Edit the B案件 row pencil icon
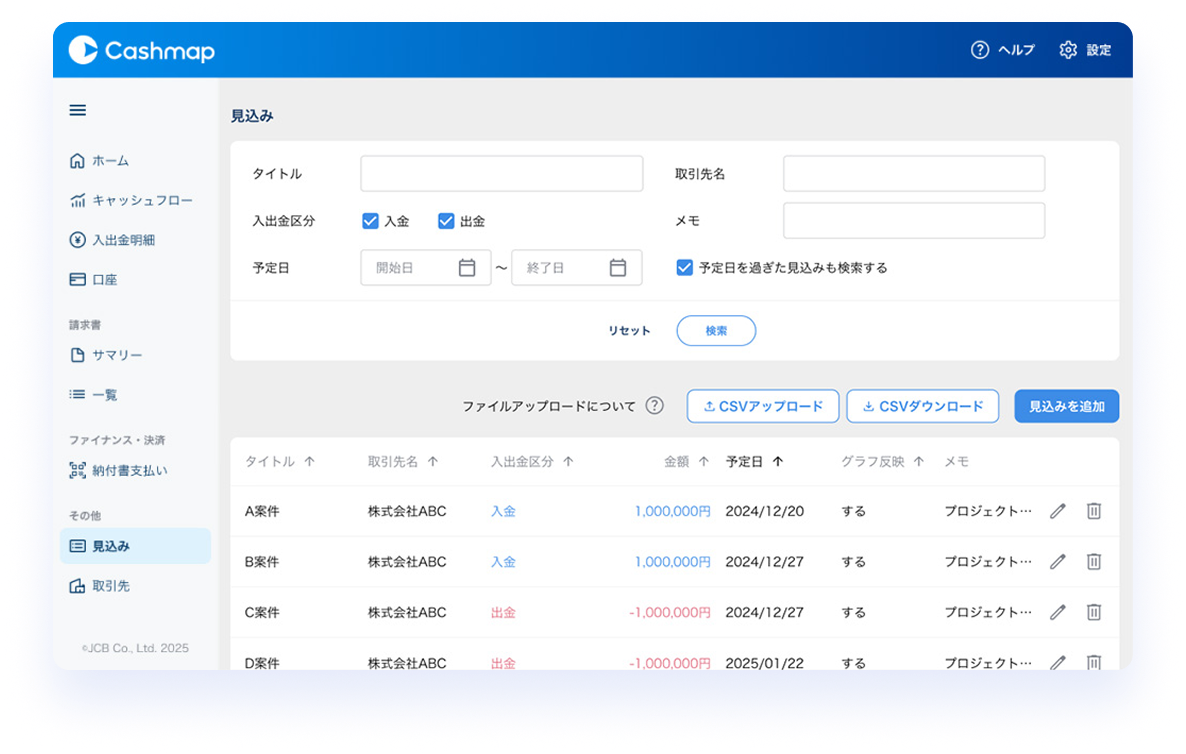Viewport: 1186px width, 754px height. [x=1057, y=562]
